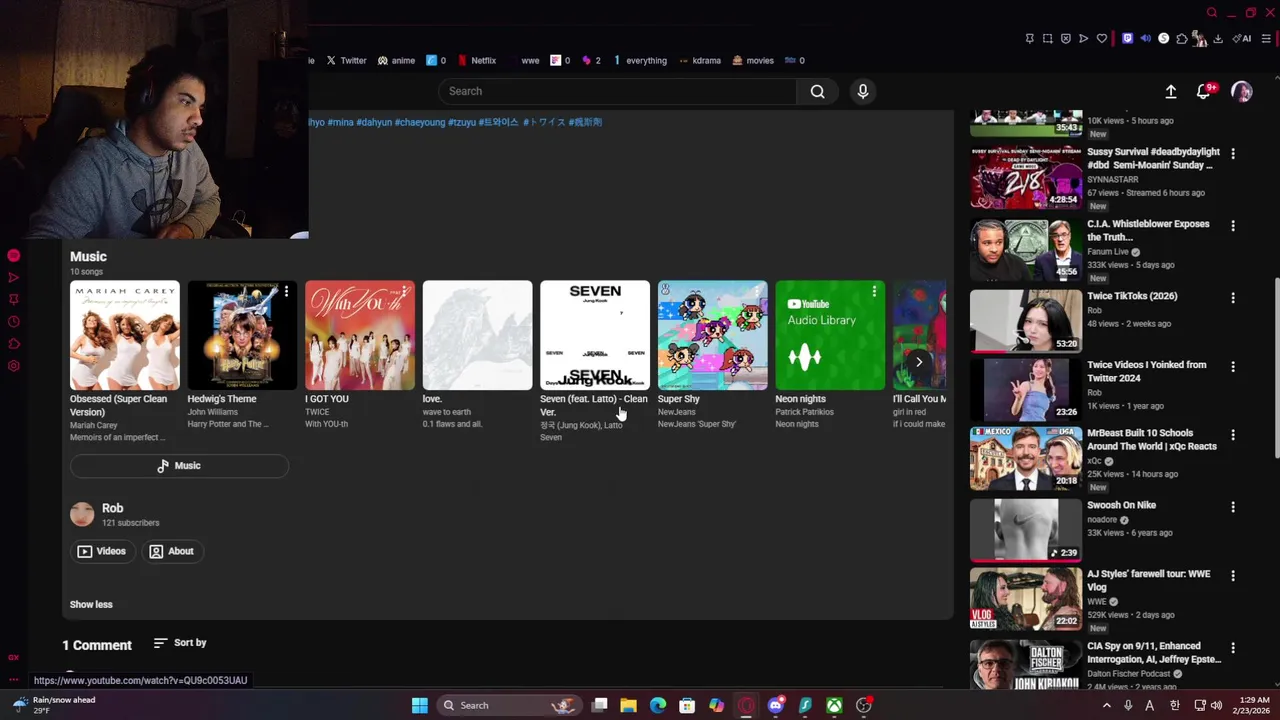Viewport: 1280px width, 720px height.
Task: Click the YouTube search magnifier button
Action: 817,91
